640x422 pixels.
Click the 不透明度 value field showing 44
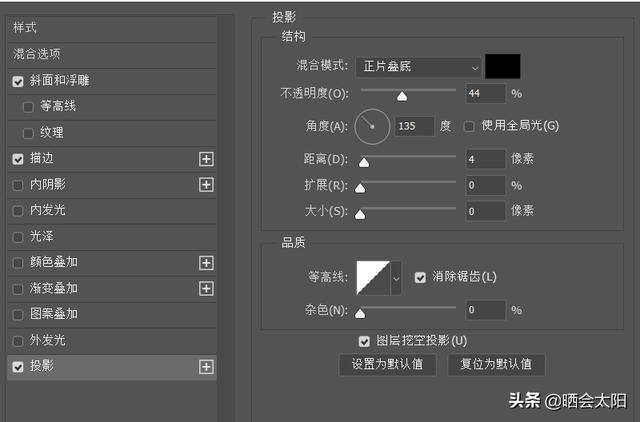485,93
